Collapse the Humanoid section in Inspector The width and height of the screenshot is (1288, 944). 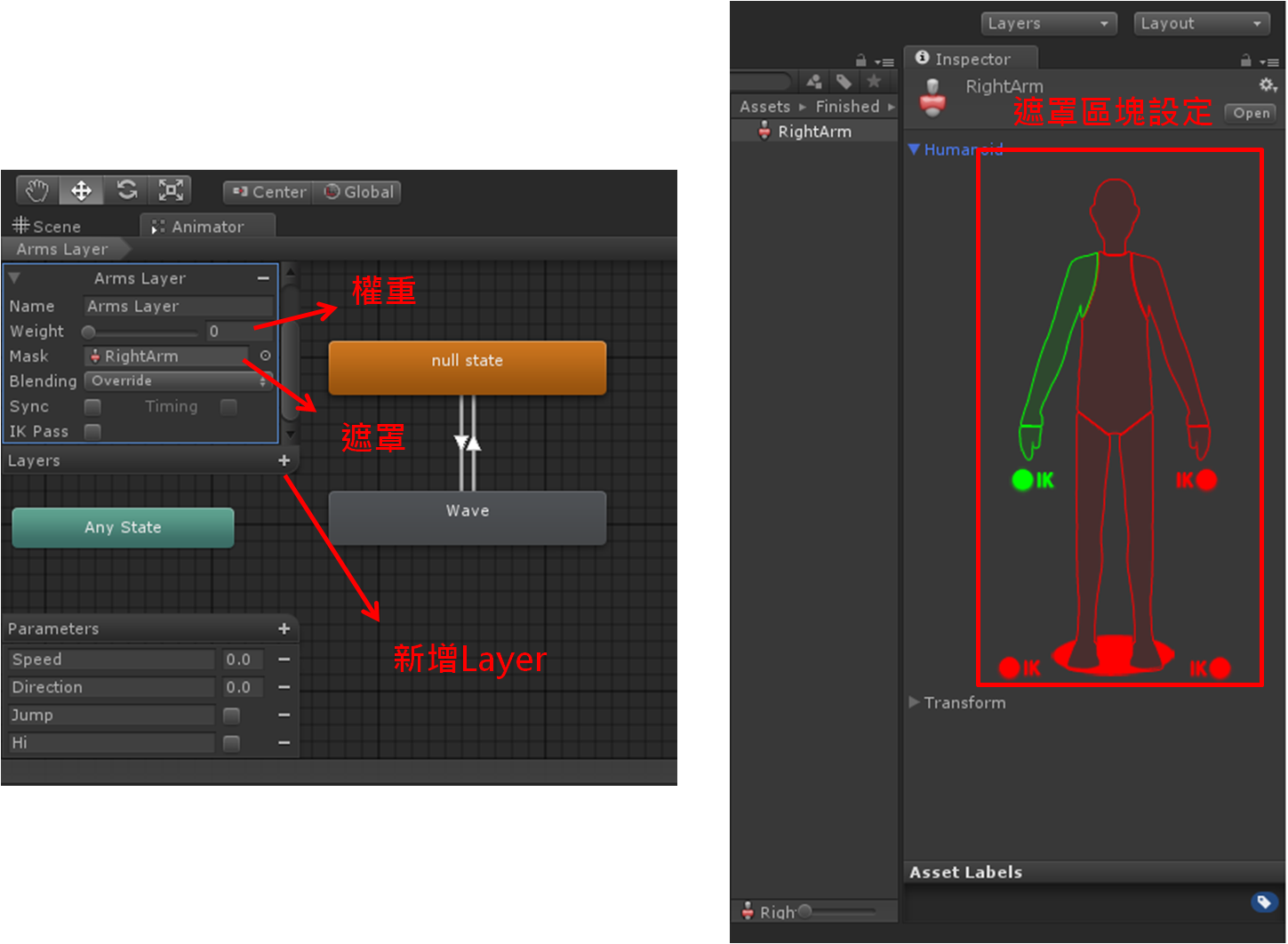(914, 149)
